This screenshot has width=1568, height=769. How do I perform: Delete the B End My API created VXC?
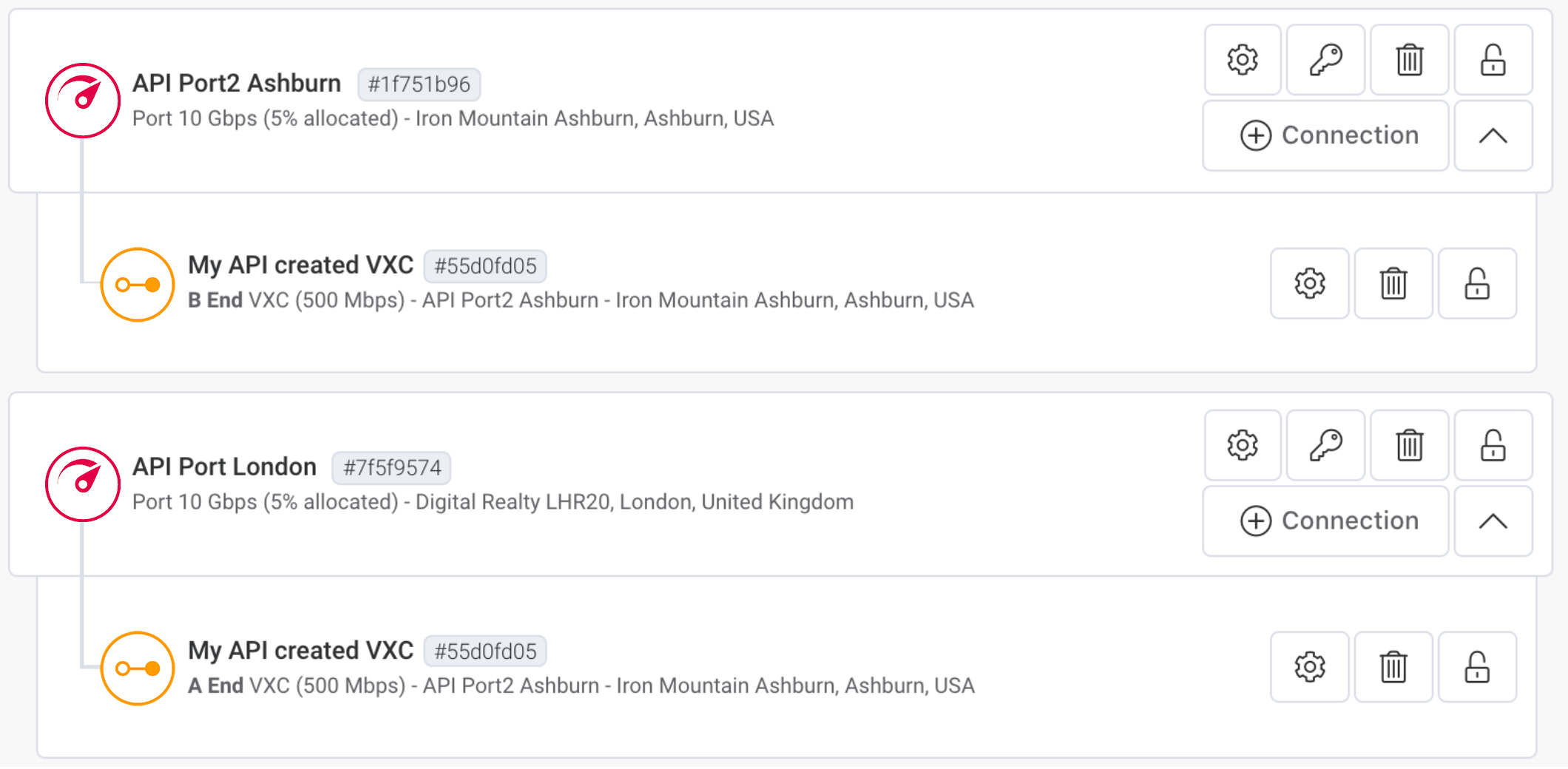pyautogui.click(x=1393, y=283)
